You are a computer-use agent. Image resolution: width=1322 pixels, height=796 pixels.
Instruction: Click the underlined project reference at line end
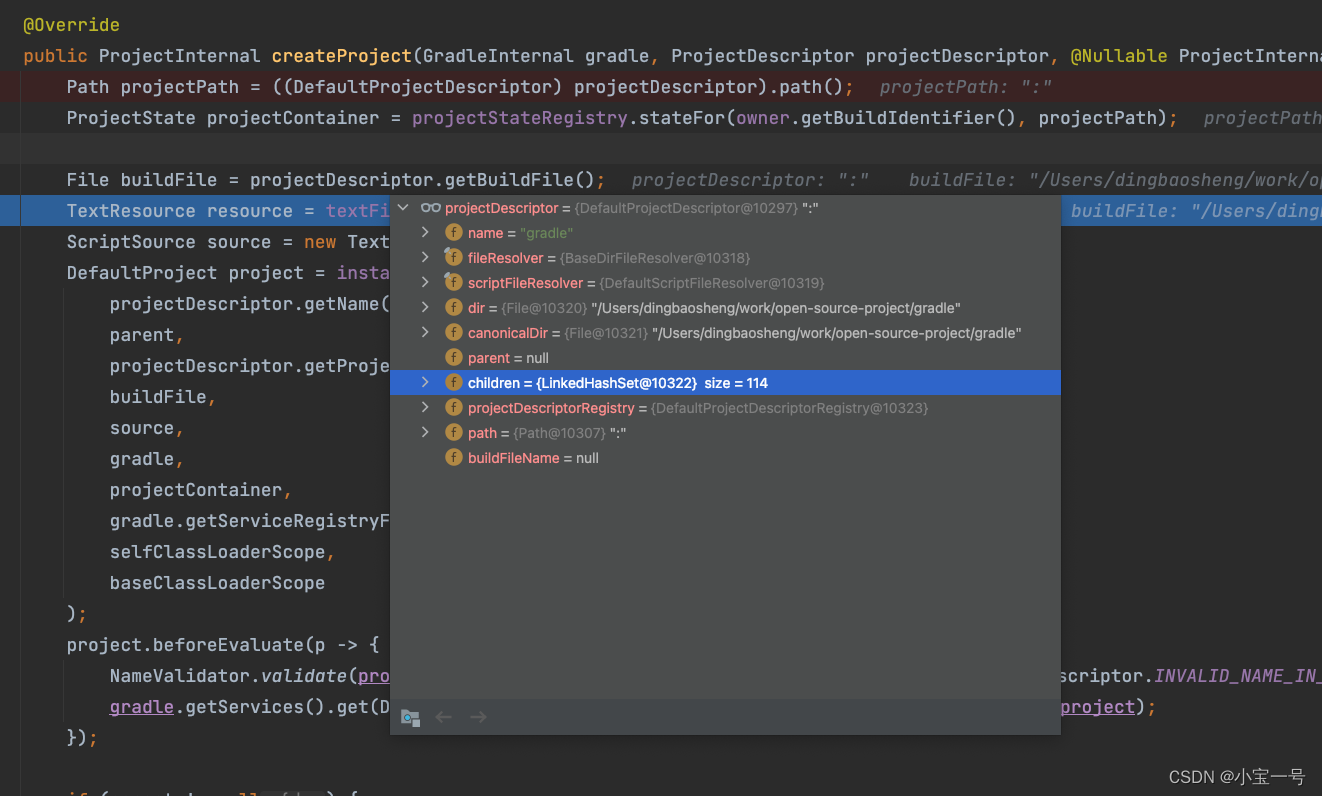pyautogui.click(x=1098, y=707)
